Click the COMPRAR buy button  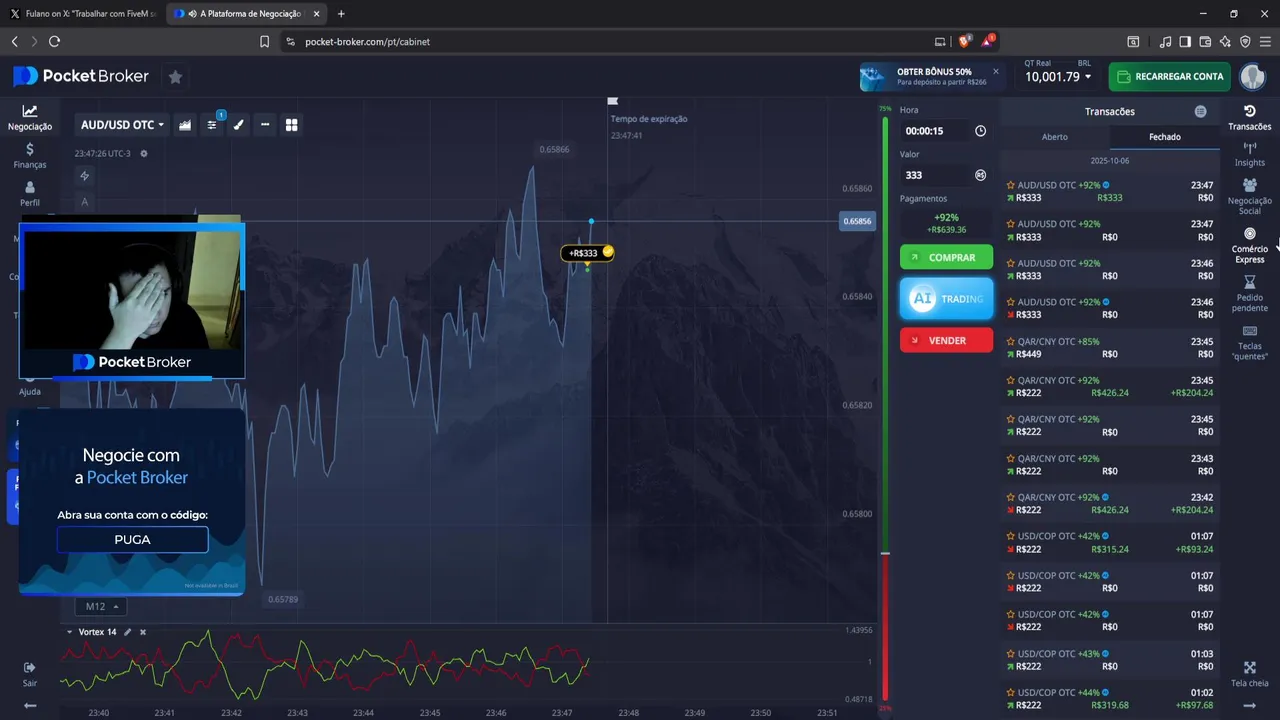(946, 257)
